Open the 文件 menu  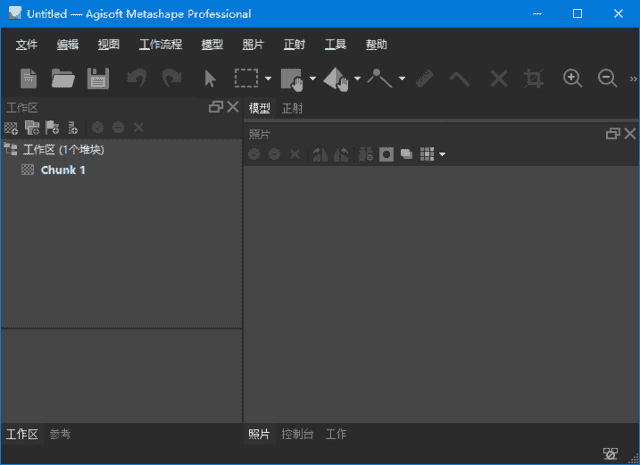pyautogui.click(x=27, y=45)
